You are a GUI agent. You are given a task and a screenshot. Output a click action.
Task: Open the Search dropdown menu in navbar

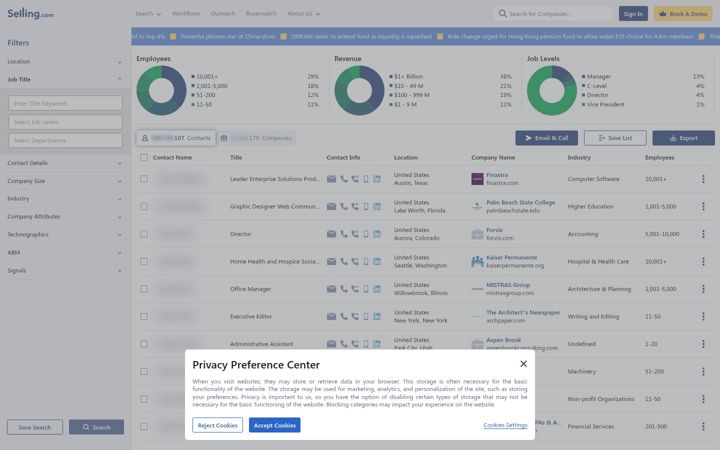(x=148, y=14)
